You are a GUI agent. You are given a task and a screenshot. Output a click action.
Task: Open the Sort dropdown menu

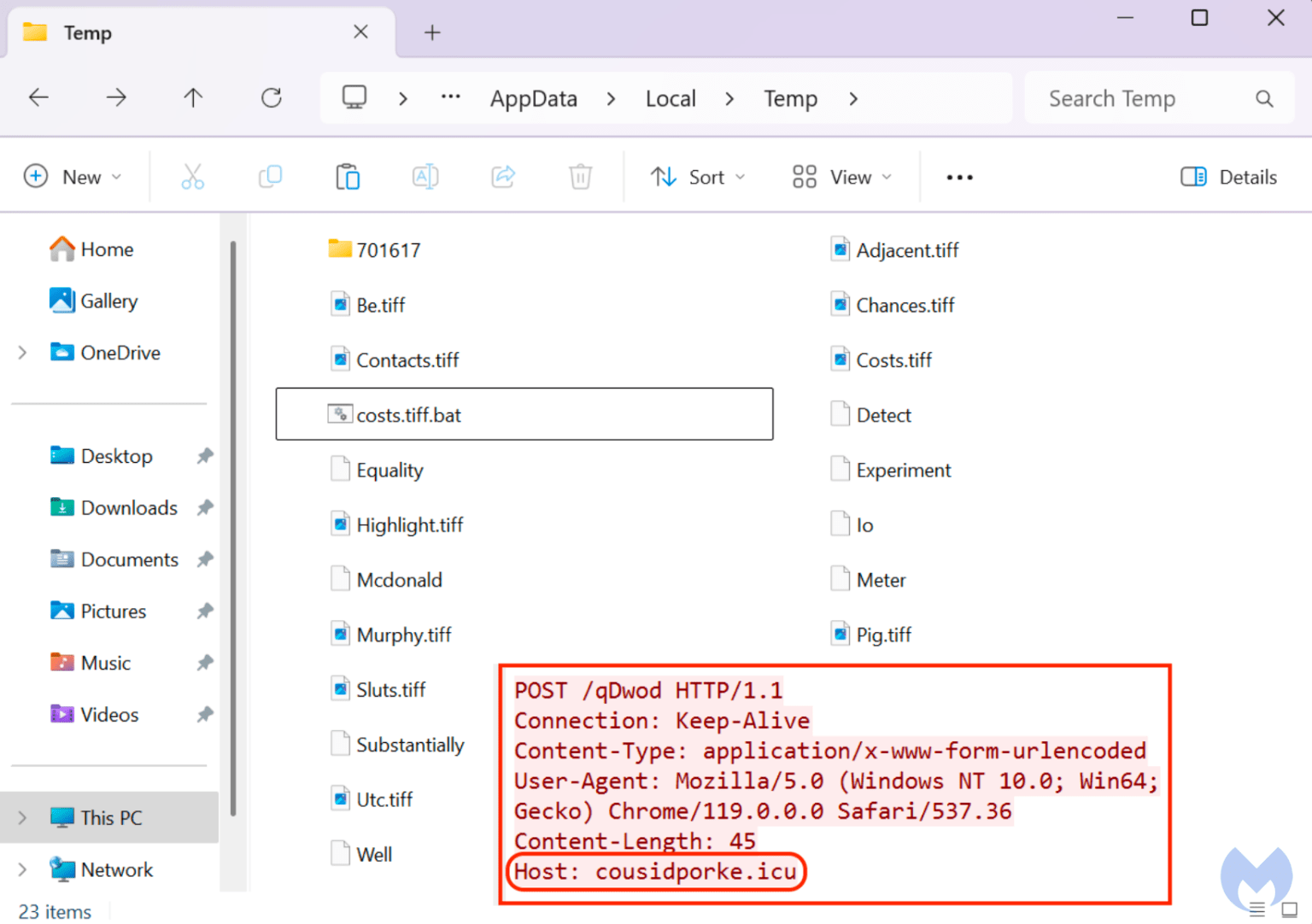tap(697, 177)
